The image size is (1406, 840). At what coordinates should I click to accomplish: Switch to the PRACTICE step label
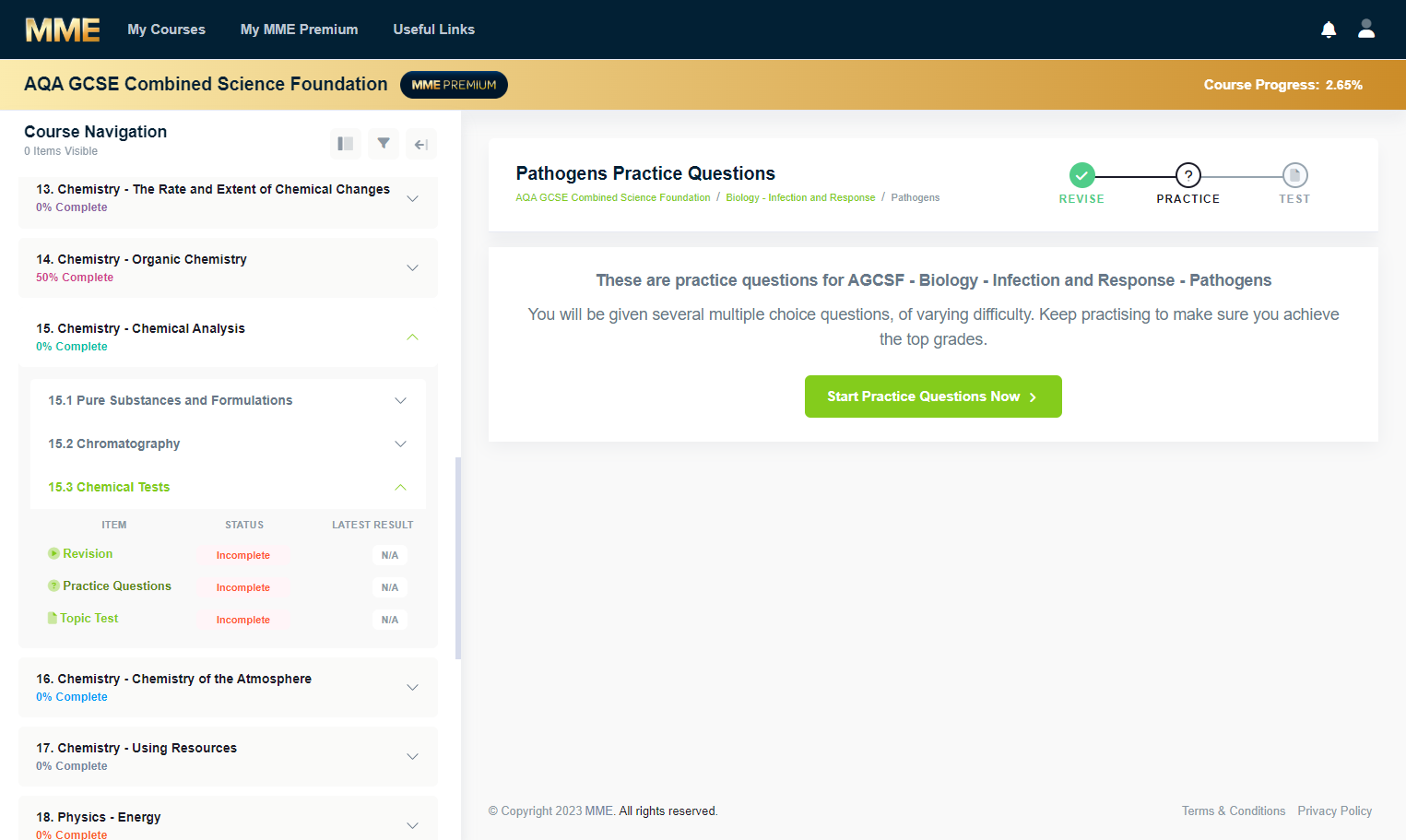click(x=1188, y=199)
